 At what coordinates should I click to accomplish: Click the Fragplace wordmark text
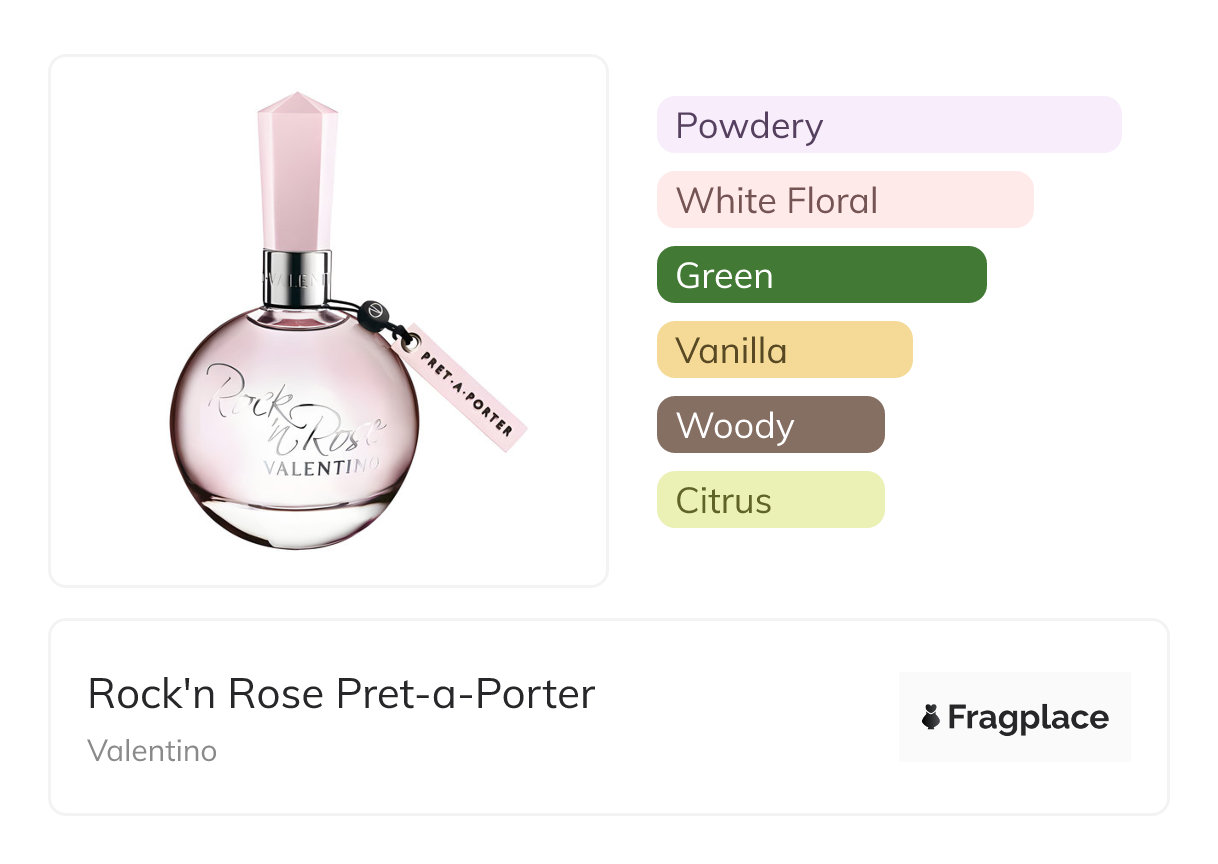point(1028,717)
